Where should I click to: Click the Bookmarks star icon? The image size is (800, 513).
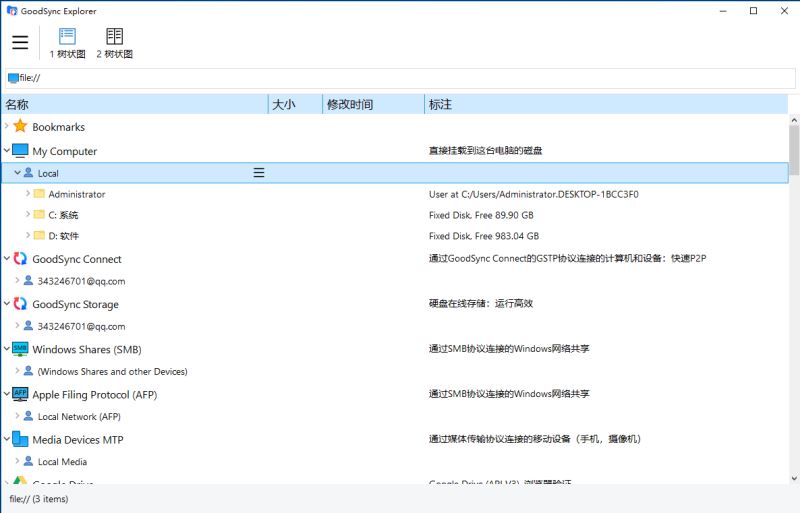point(20,126)
